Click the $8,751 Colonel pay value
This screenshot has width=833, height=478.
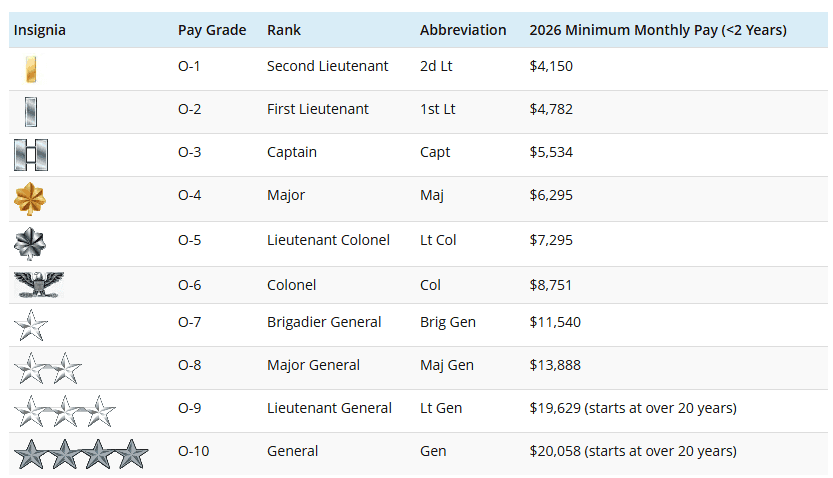click(551, 285)
